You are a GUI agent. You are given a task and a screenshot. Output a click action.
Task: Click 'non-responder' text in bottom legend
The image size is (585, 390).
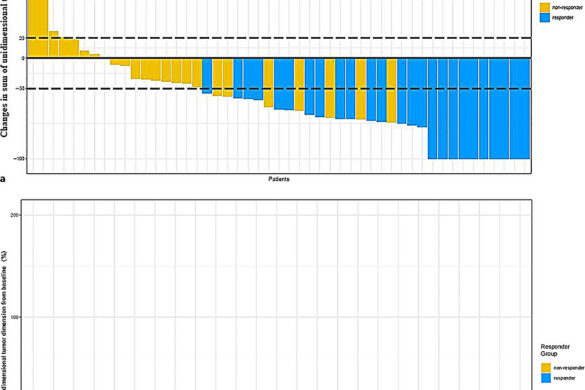pyautogui.click(x=569, y=368)
